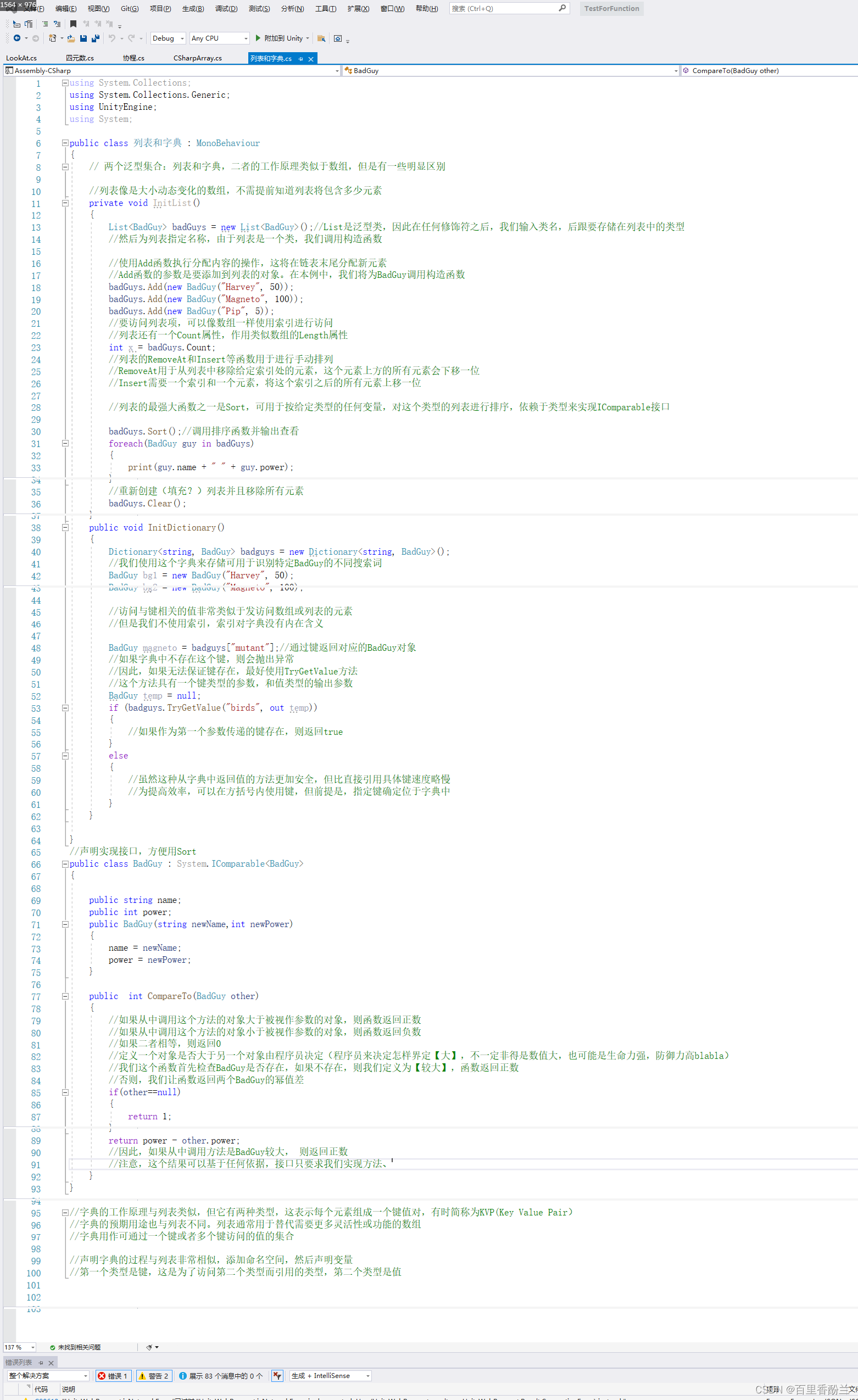The image size is (858, 1400).
Task: Toggle the 错误 1 errors filter
Action: [x=113, y=1376]
